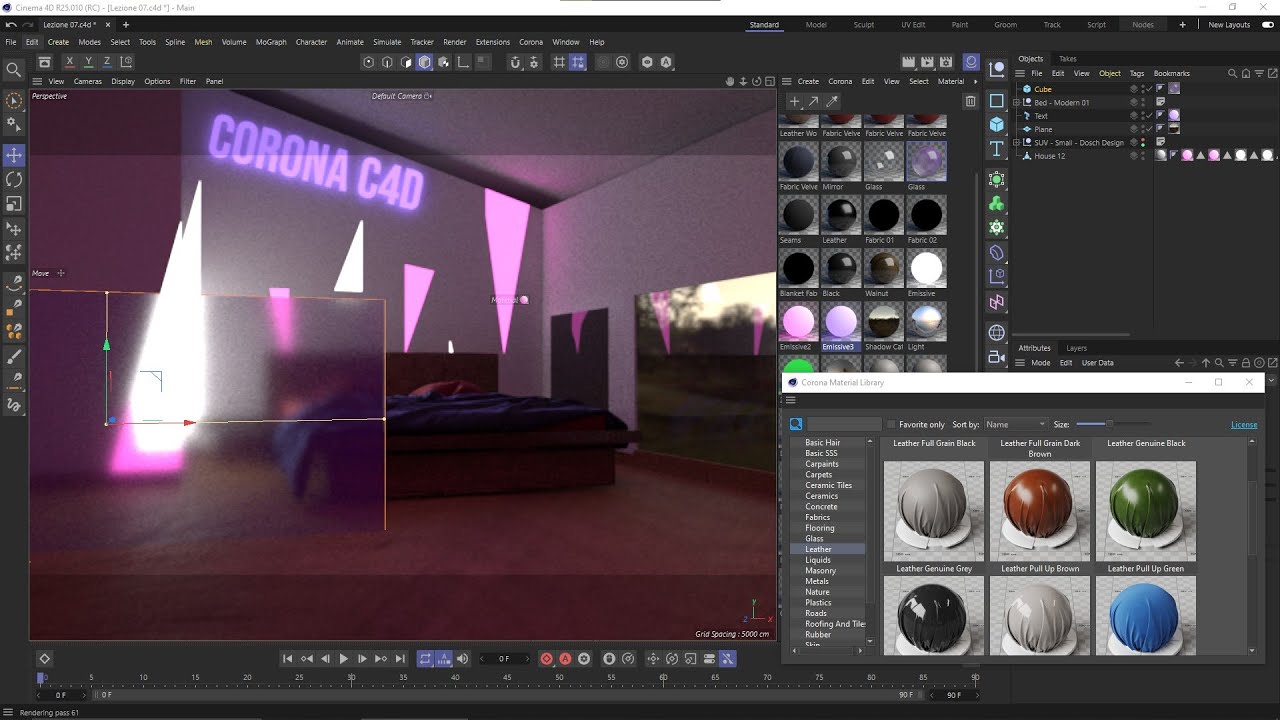Switch to the Takes tab

pos(1068,59)
